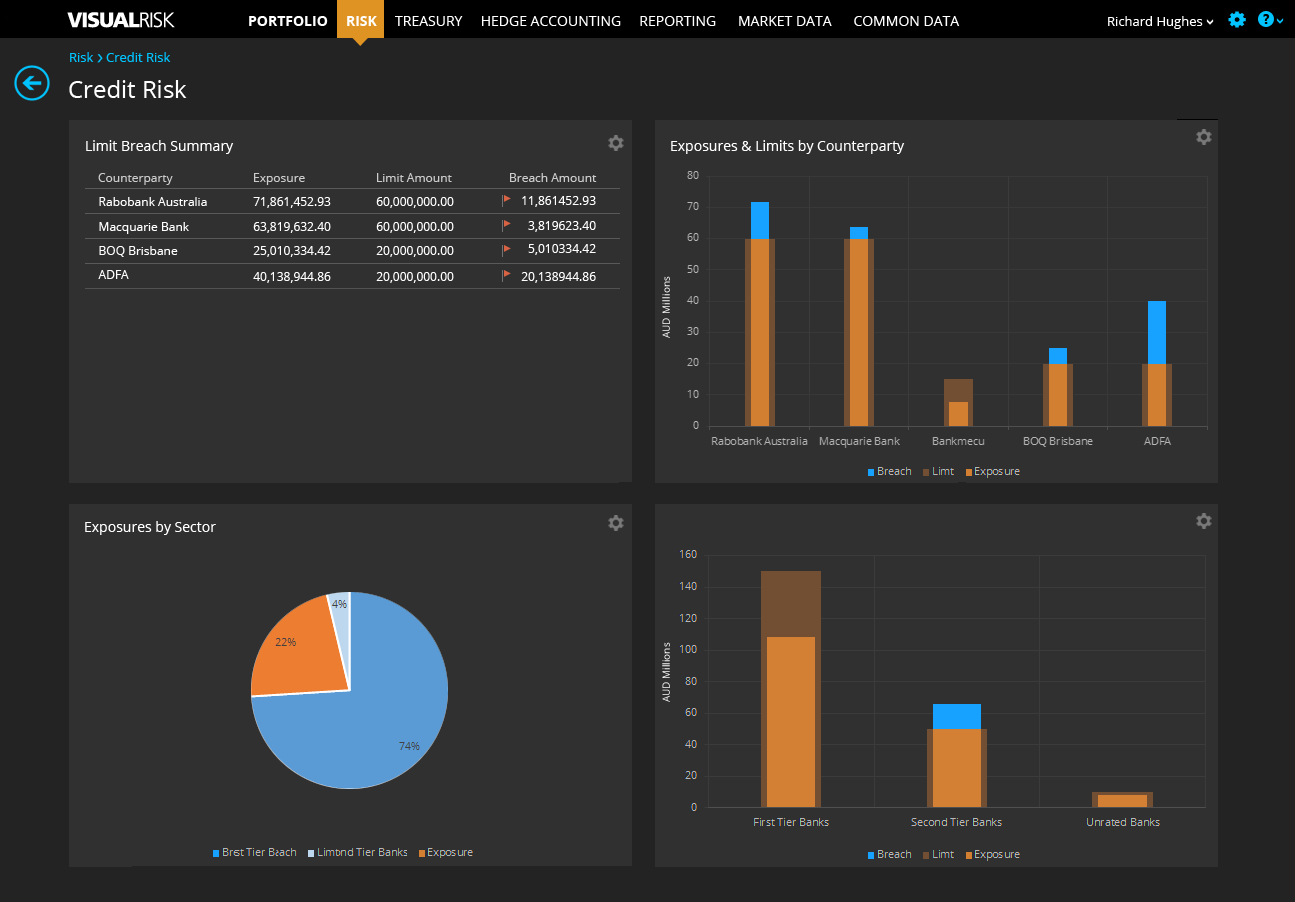The width and height of the screenshot is (1295, 902).
Task: Toggle orange Exposure legend under pie chart
Action: 445,852
